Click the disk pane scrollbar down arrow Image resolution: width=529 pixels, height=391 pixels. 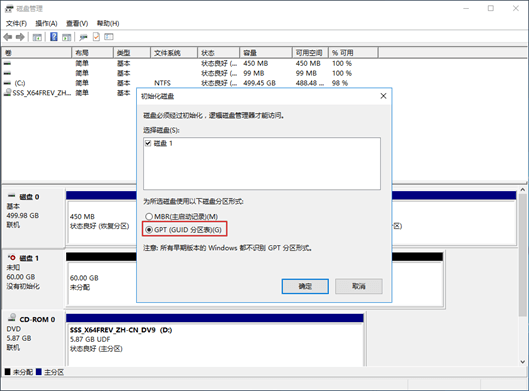click(x=523, y=362)
